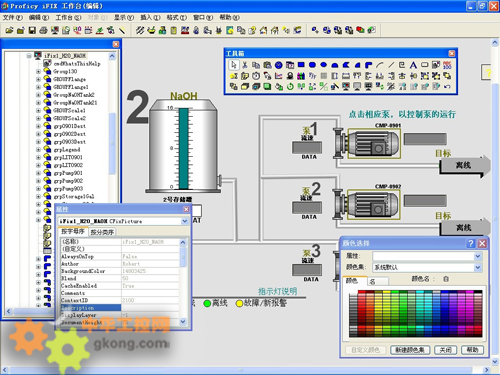Expand the grpPump901 tree node
500x375 pixels.
[x=38, y=173]
